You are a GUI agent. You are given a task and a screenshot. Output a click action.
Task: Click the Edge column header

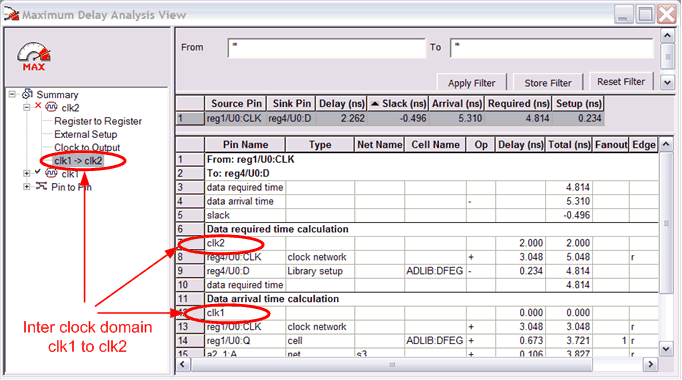click(644, 144)
